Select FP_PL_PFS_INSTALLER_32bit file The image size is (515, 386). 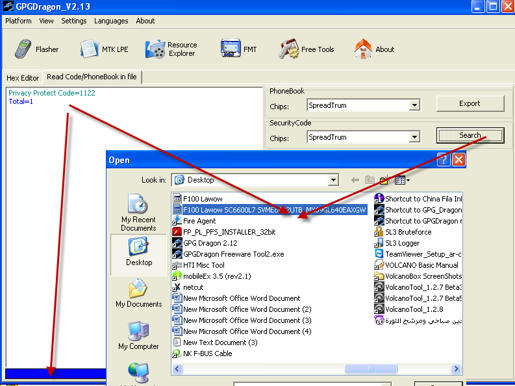pos(224,232)
